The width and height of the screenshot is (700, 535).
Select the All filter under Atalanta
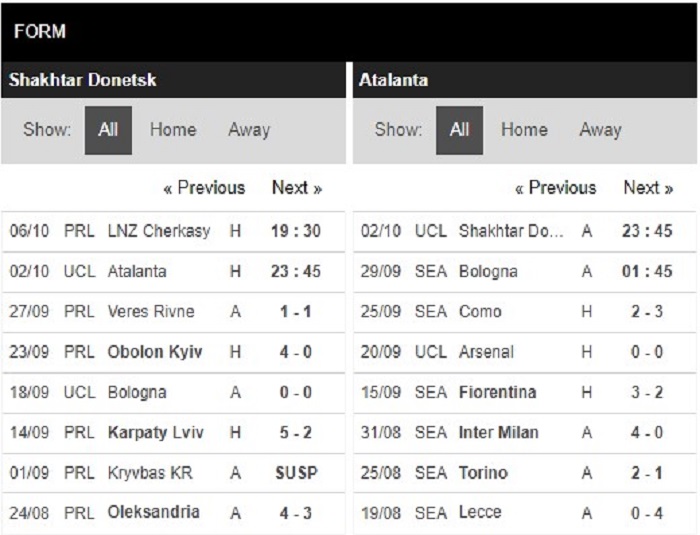pyautogui.click(x=459, y=130)
